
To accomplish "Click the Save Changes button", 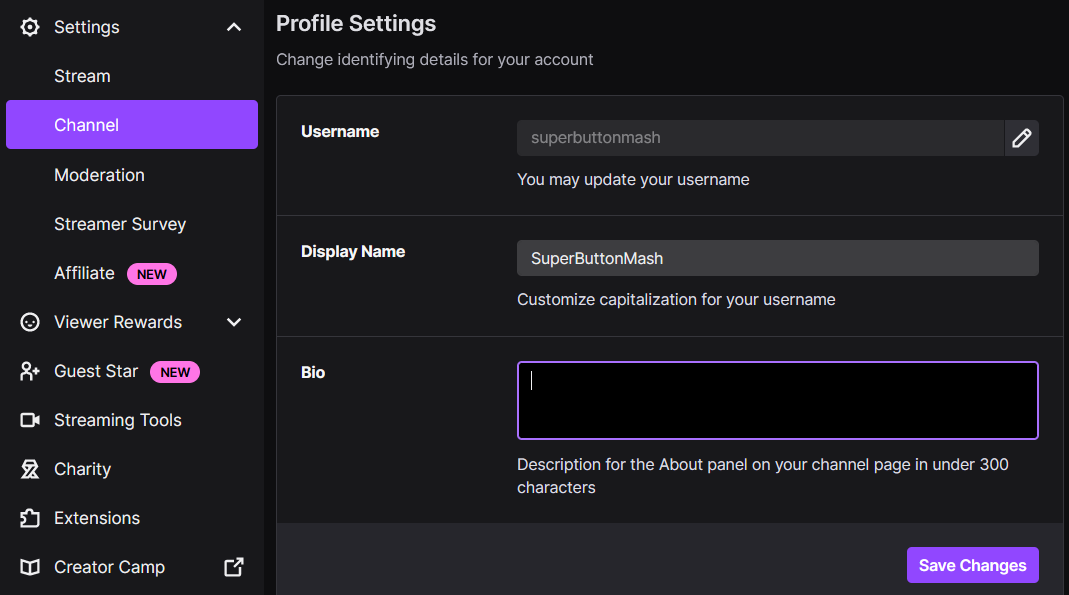I will 972,565.
